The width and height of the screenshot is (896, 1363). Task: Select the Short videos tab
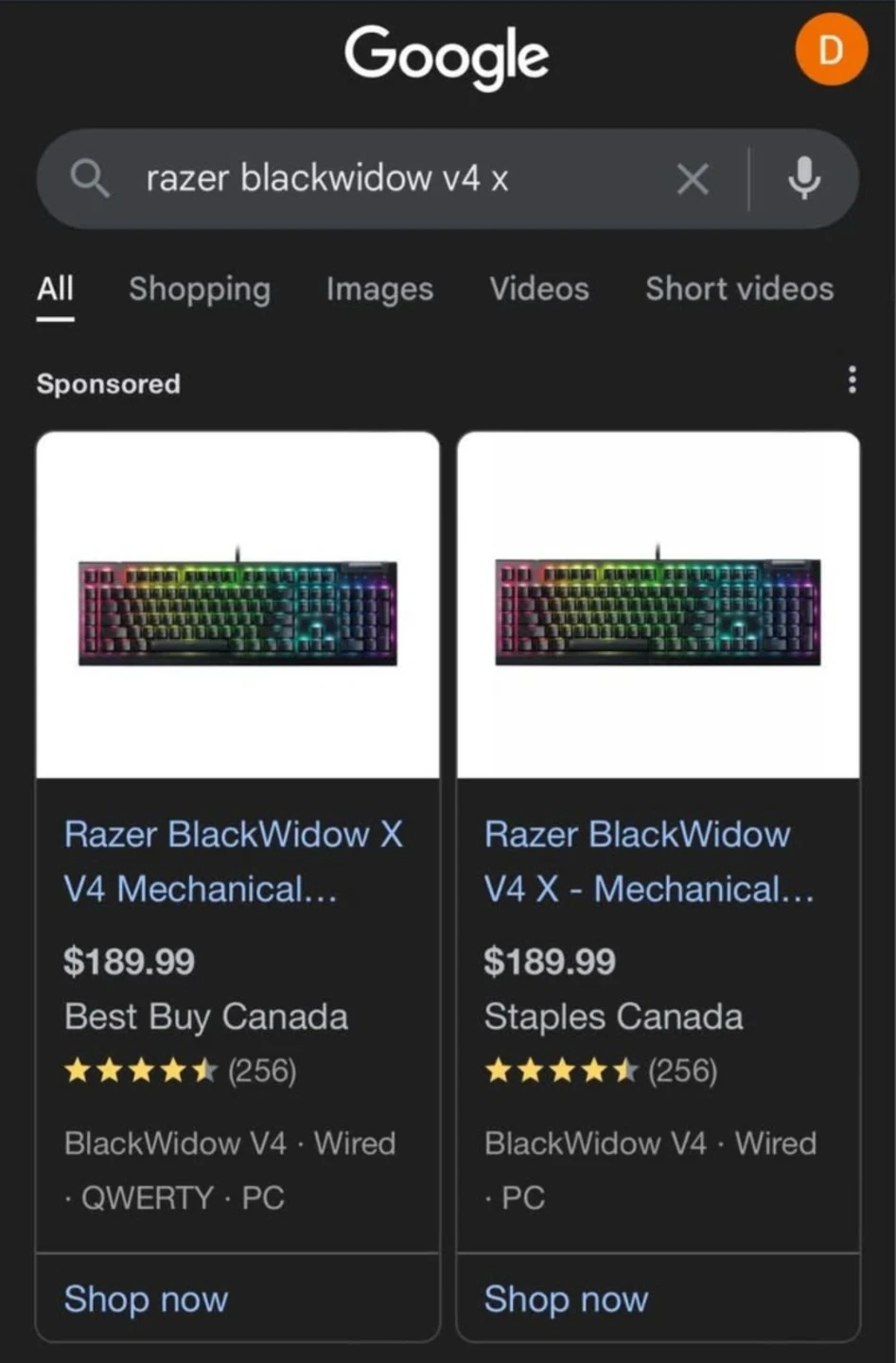click(x=739, y=289)
